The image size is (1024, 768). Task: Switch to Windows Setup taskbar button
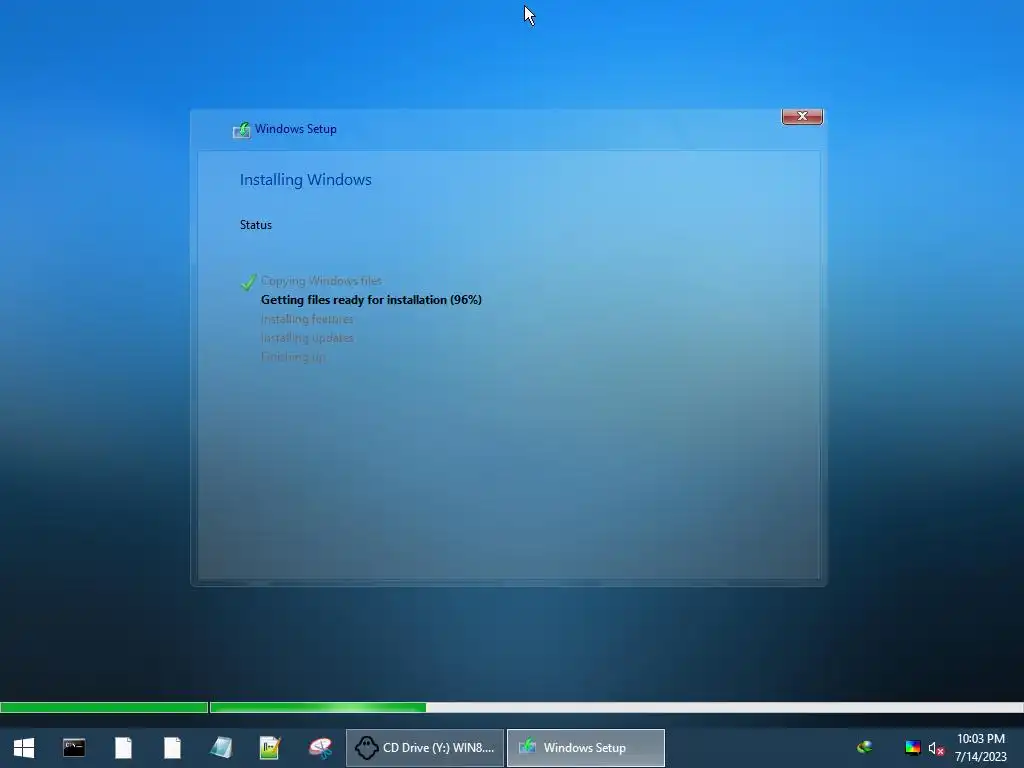[x=586, y=748]
